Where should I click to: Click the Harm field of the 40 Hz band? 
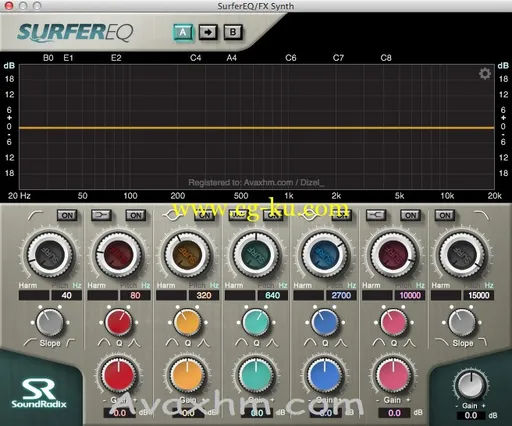(34, 295)
